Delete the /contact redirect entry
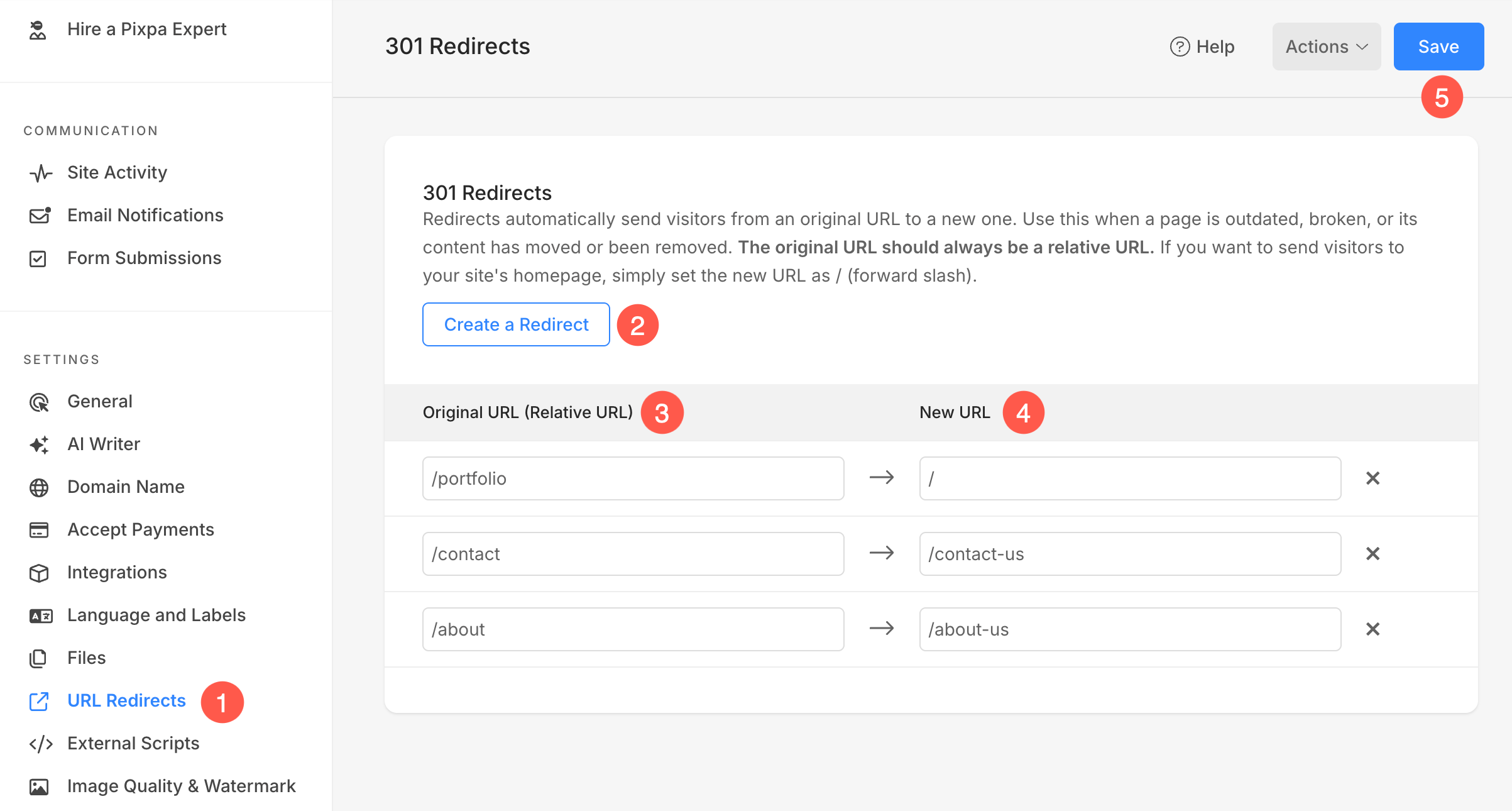The width and height of the screenshot is (1512, 811). click(x=1372, y=554)
